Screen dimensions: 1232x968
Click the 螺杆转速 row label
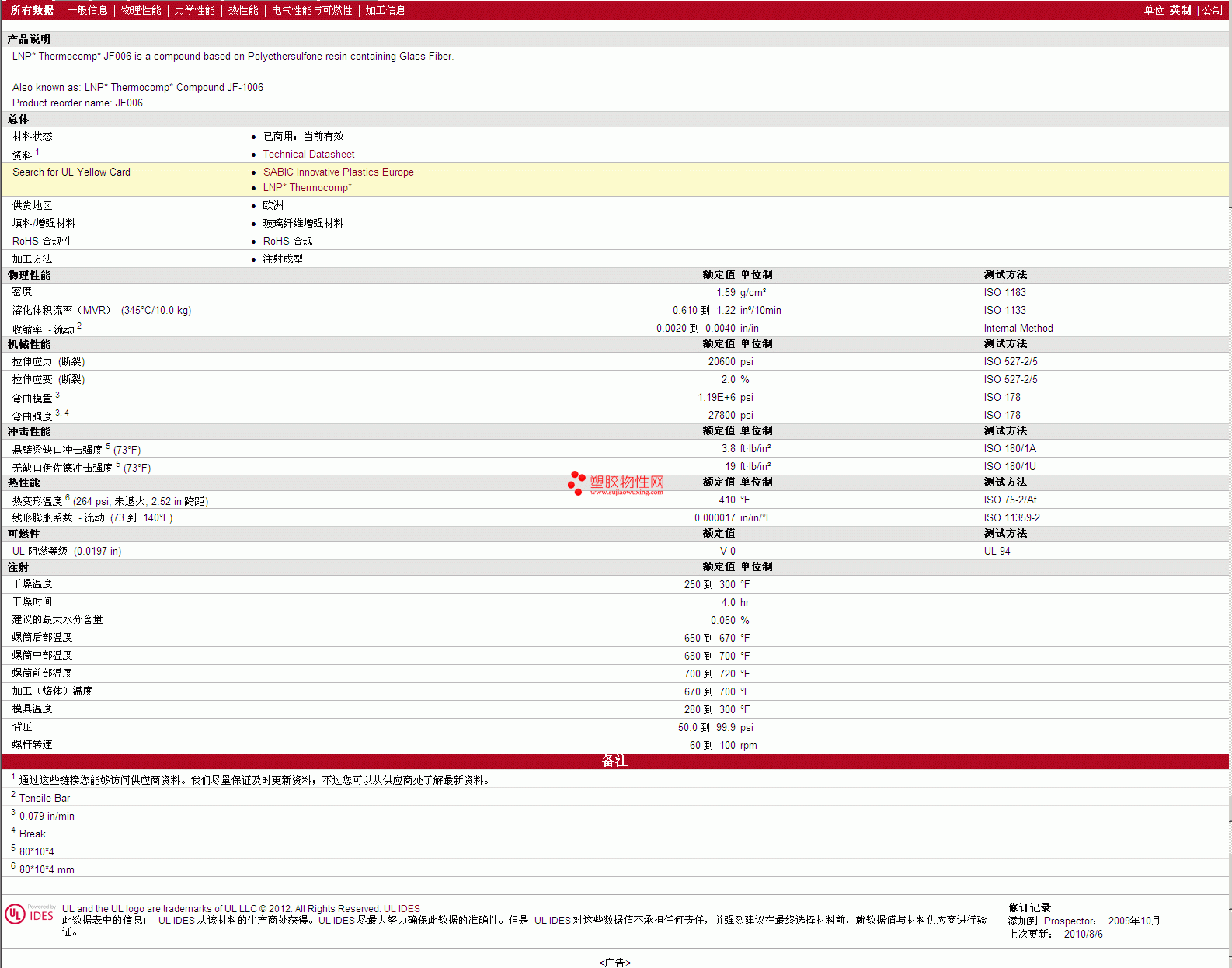coord(32,745)
